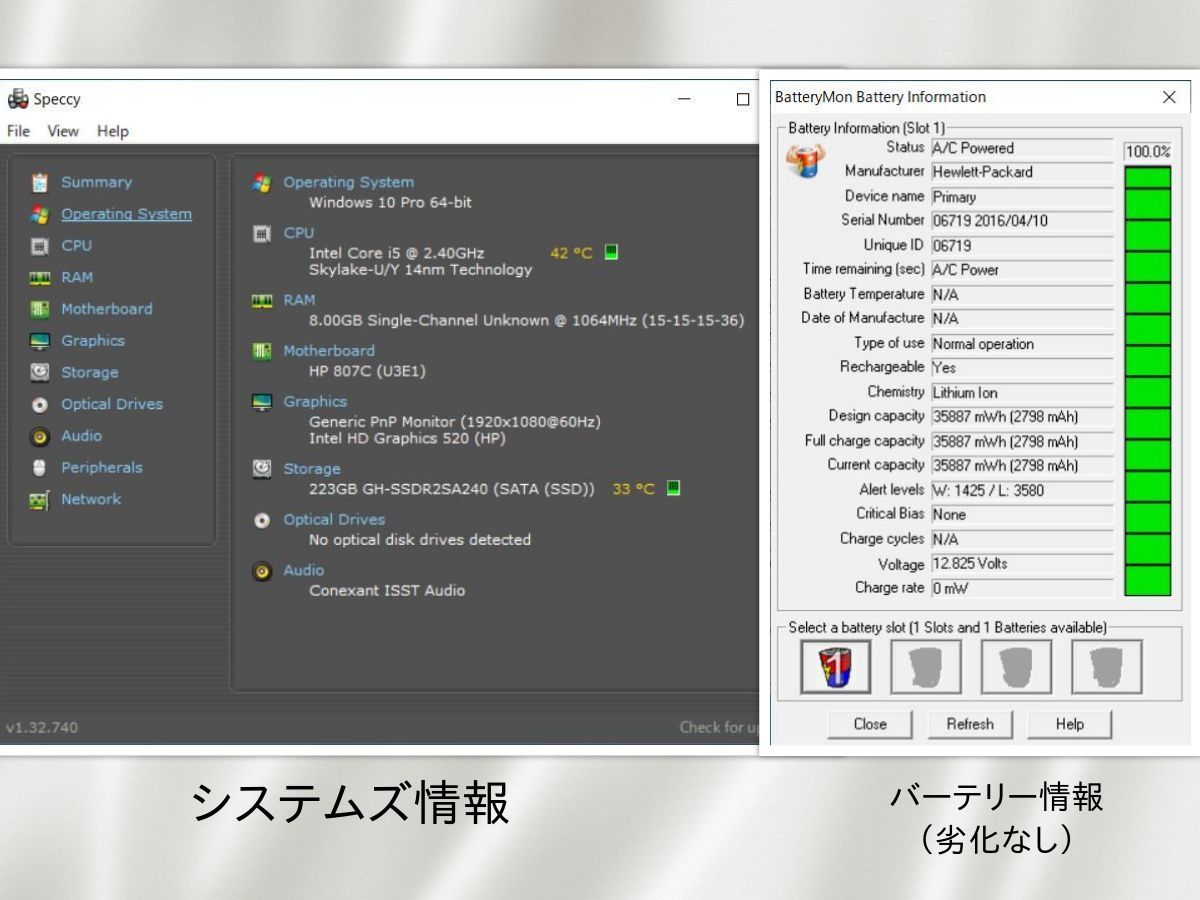This screenshot has height=900, width=1200.
Task: Open the View menu in Speccy
Action: click(63, 131)
